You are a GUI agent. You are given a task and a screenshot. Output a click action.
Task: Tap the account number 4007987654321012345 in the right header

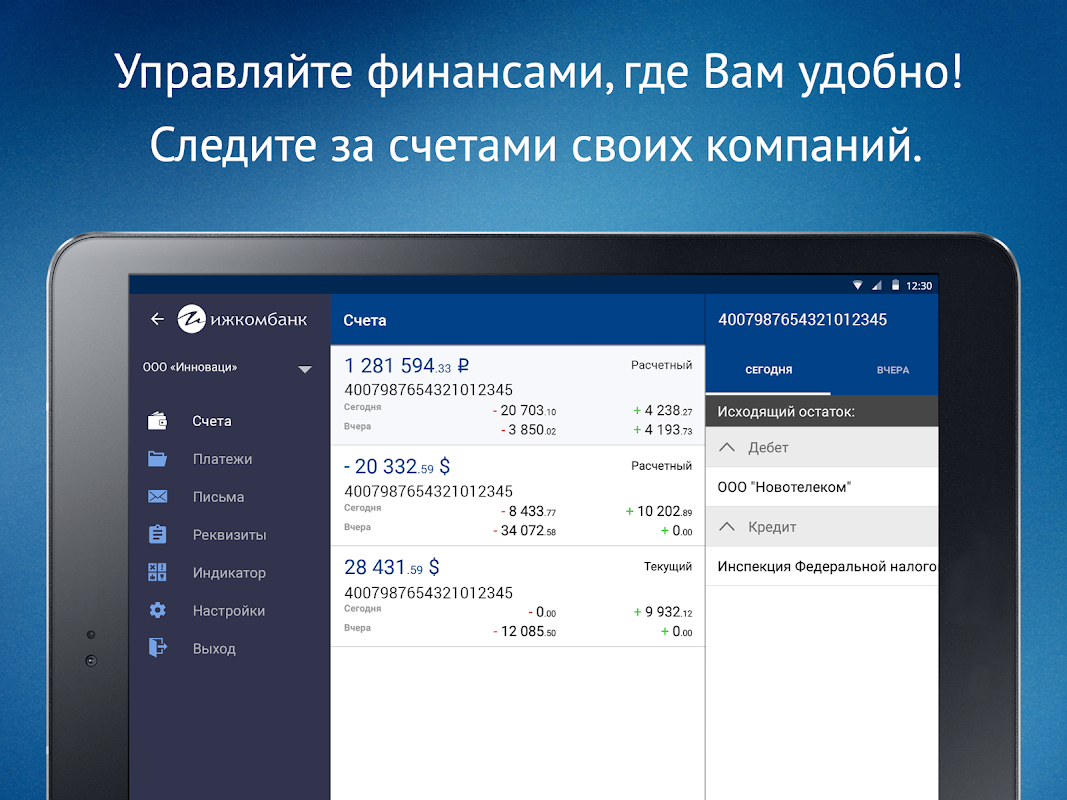pyautogui.click(x=802, y=320)
